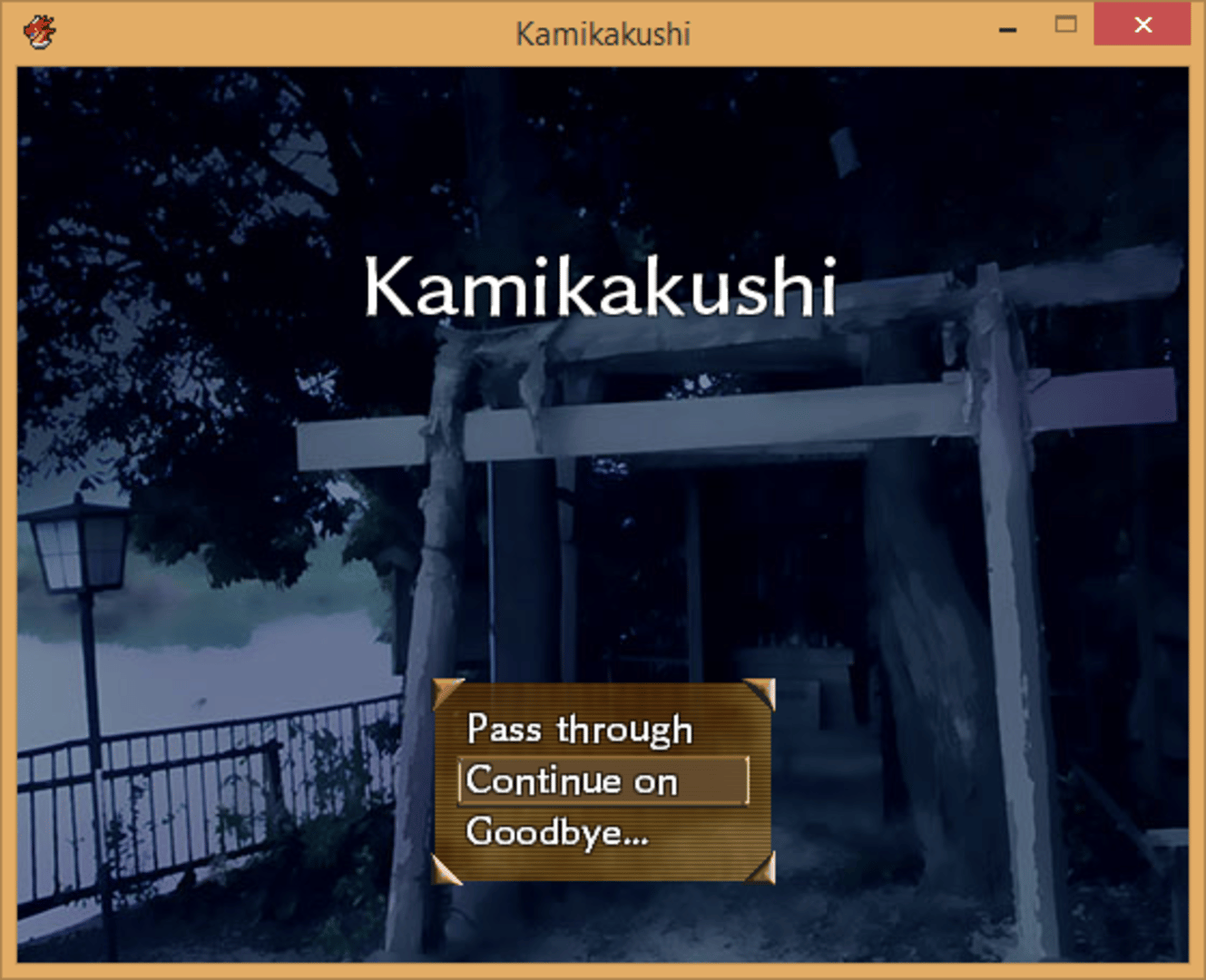Start a new game with Pass through
This screenshot has width=1206, height=980.
(579, 730)
